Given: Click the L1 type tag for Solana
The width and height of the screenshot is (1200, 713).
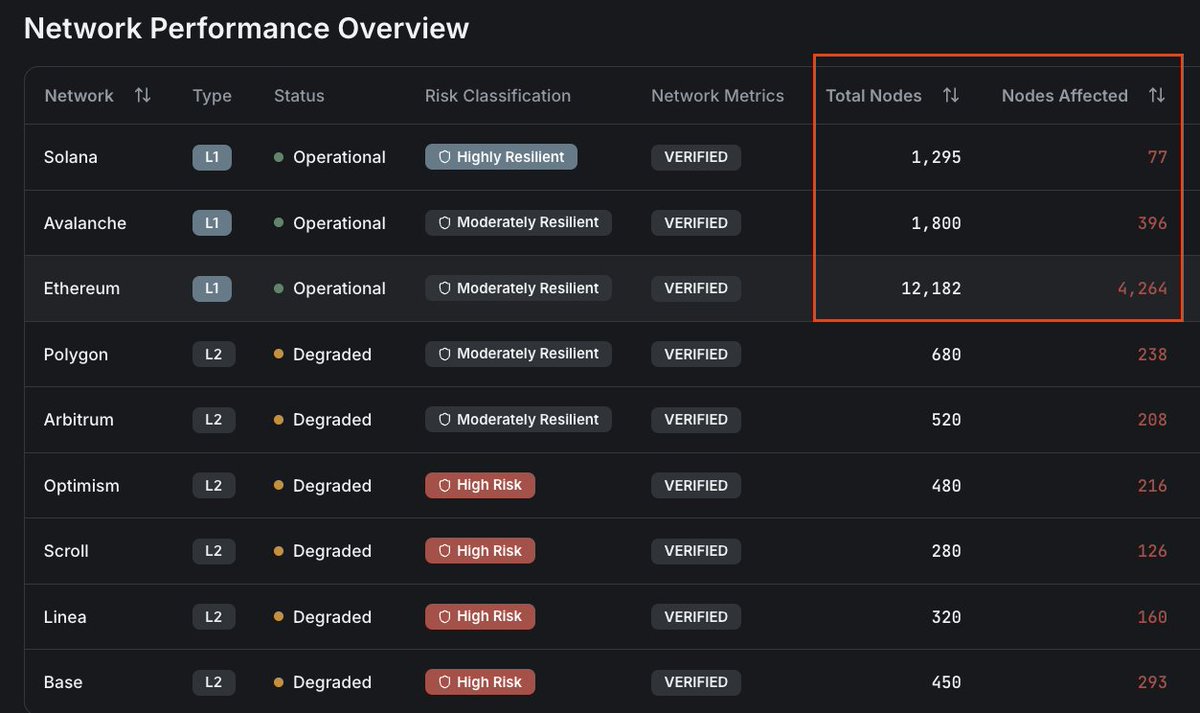Looking at the screenshot, I should (212, 157).
